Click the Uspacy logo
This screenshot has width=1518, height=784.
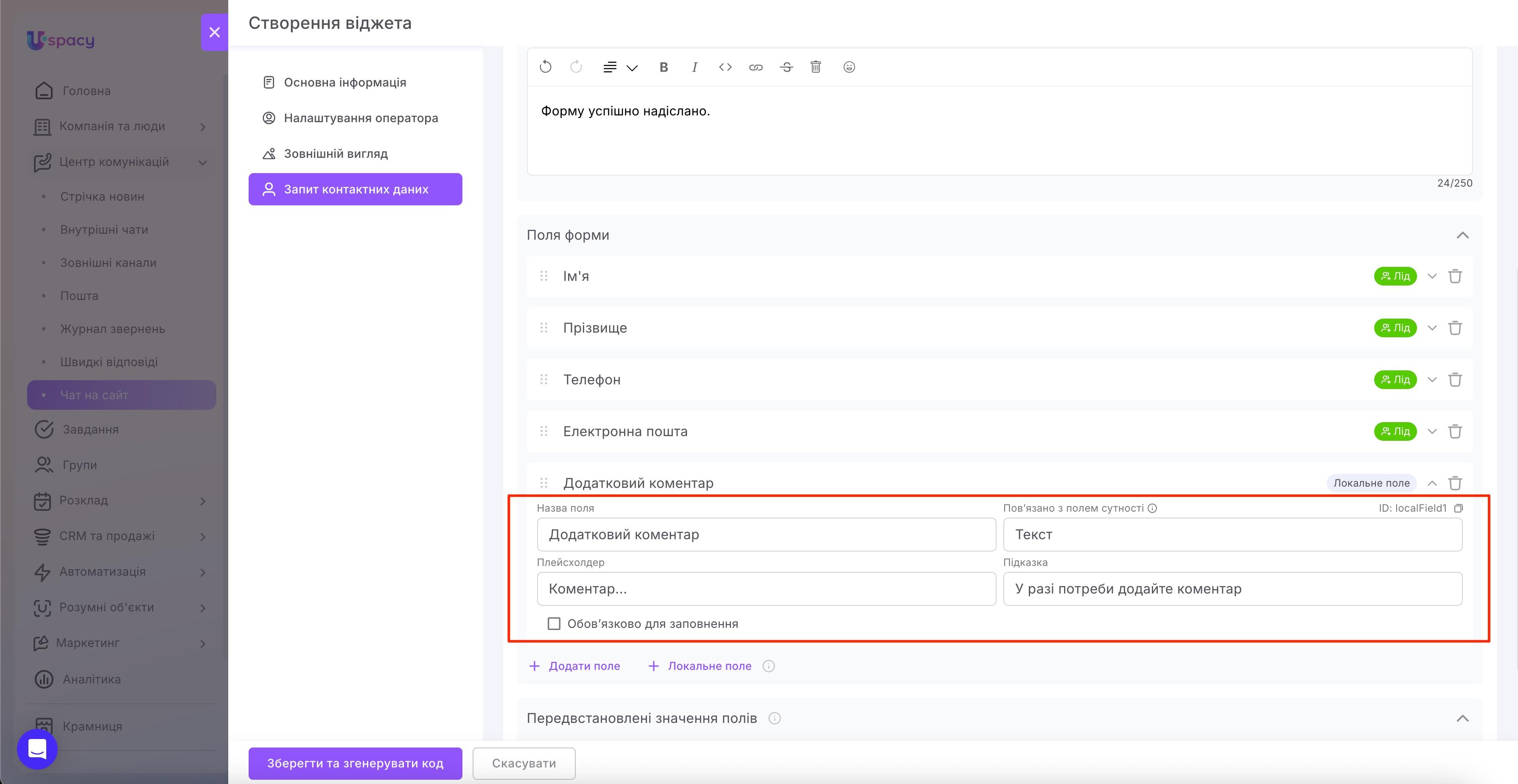point(61,40)
